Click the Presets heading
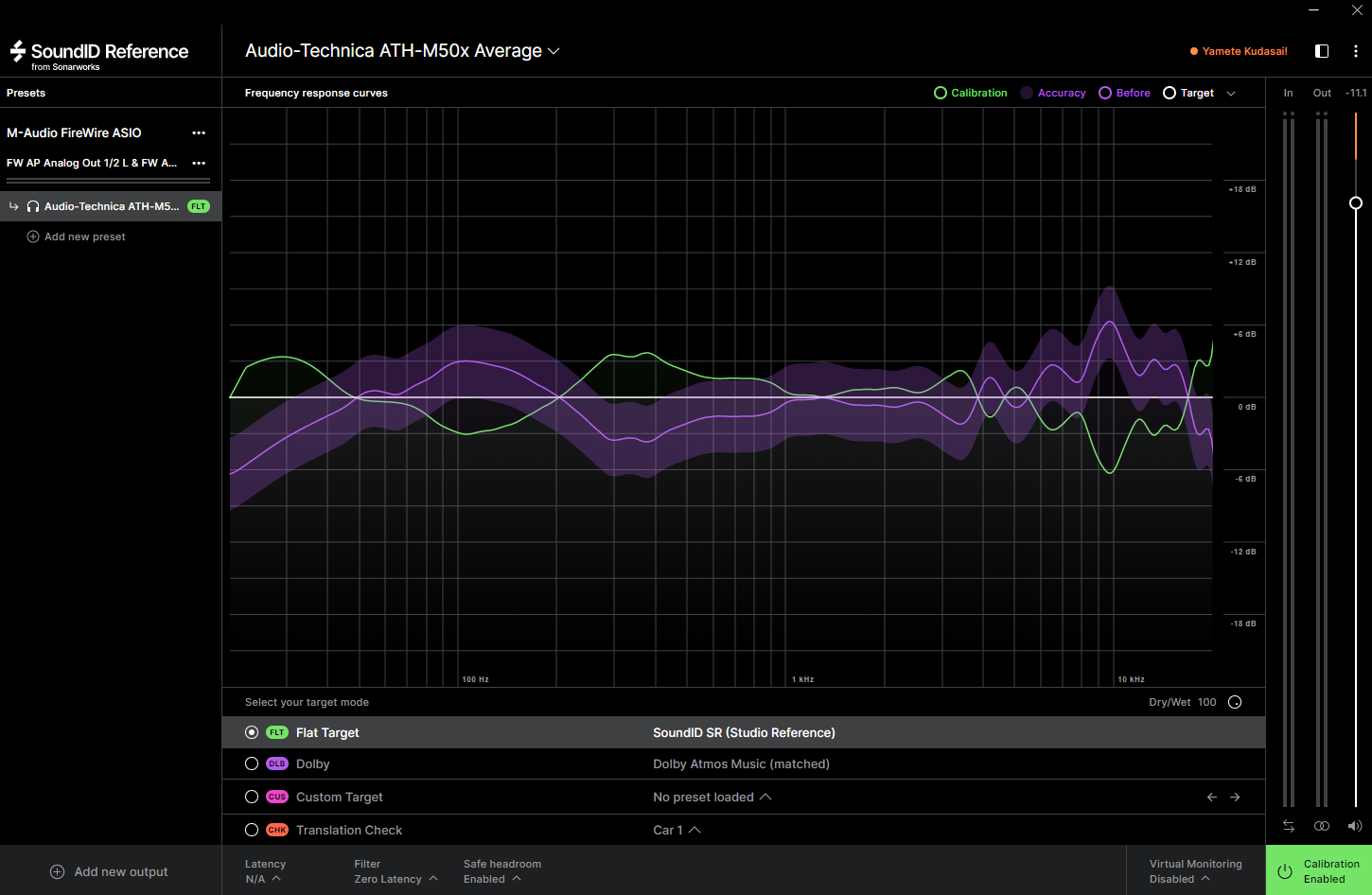Viewport: 1372px width, 895px height. click(x=26, y=93)
